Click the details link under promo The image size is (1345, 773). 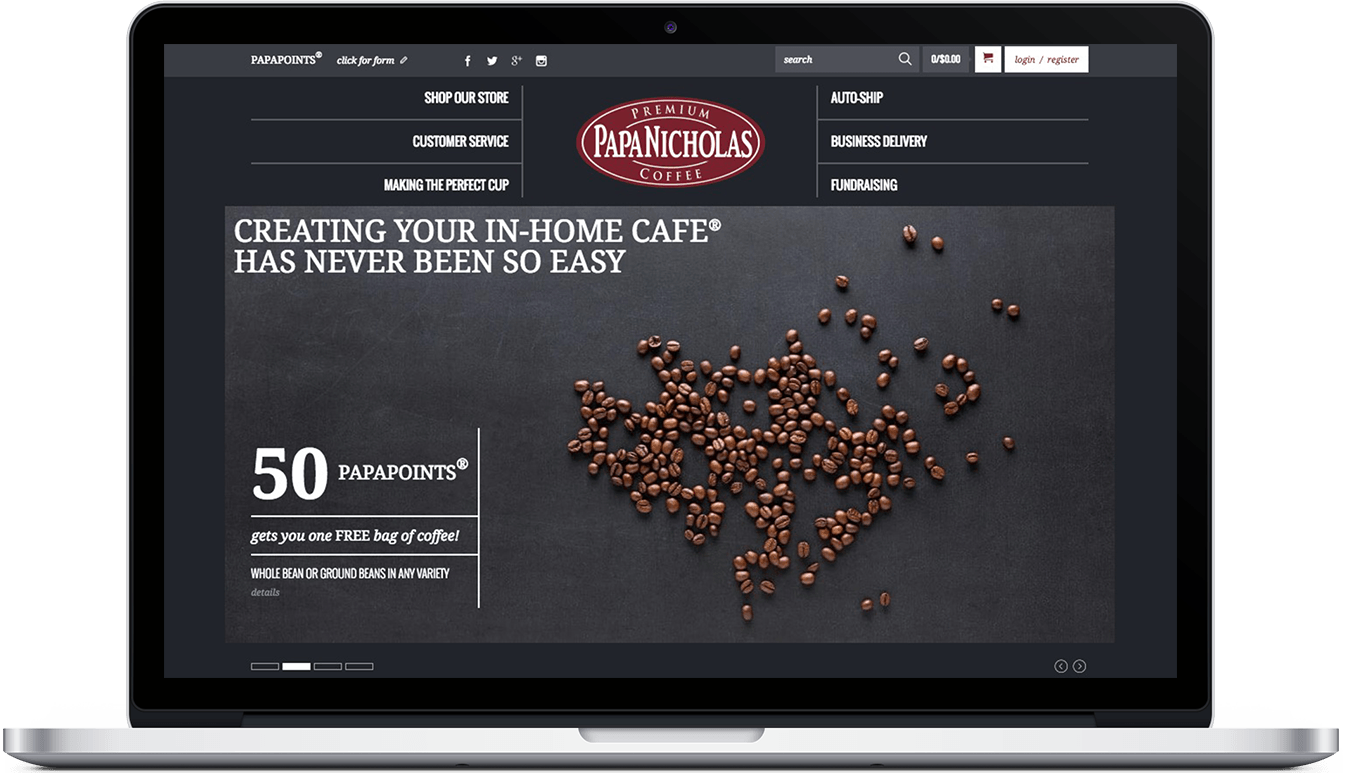(x=265, y=592)
